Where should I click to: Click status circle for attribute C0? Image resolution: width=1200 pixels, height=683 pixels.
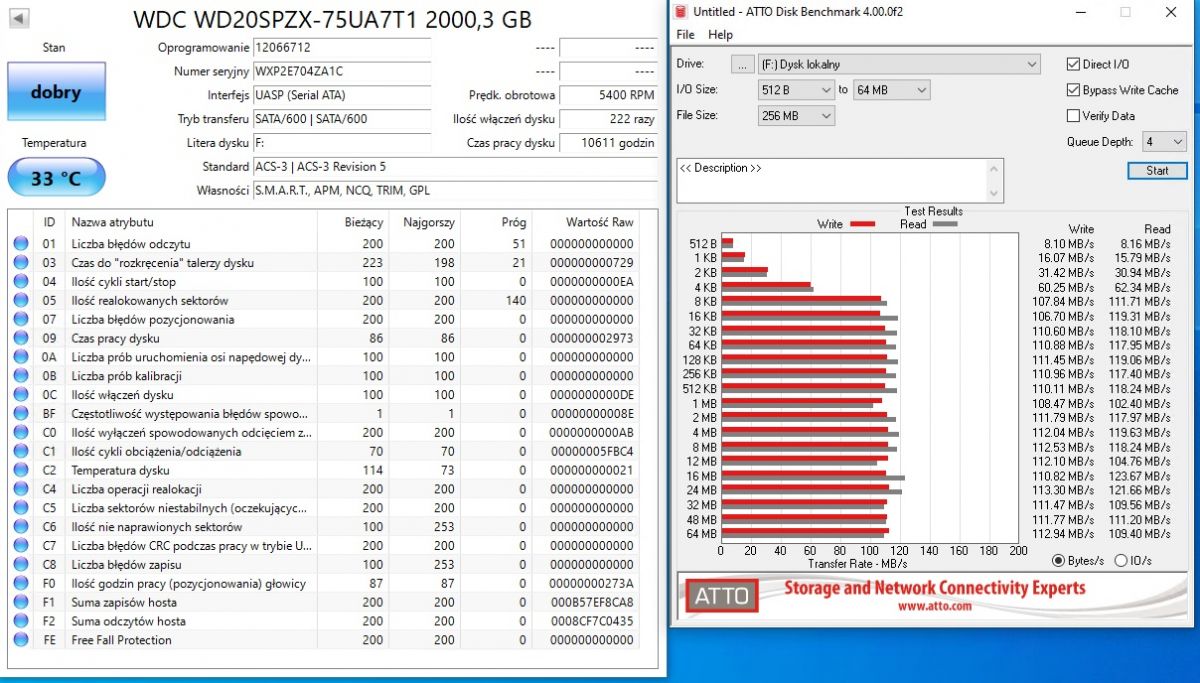point(21,433)
